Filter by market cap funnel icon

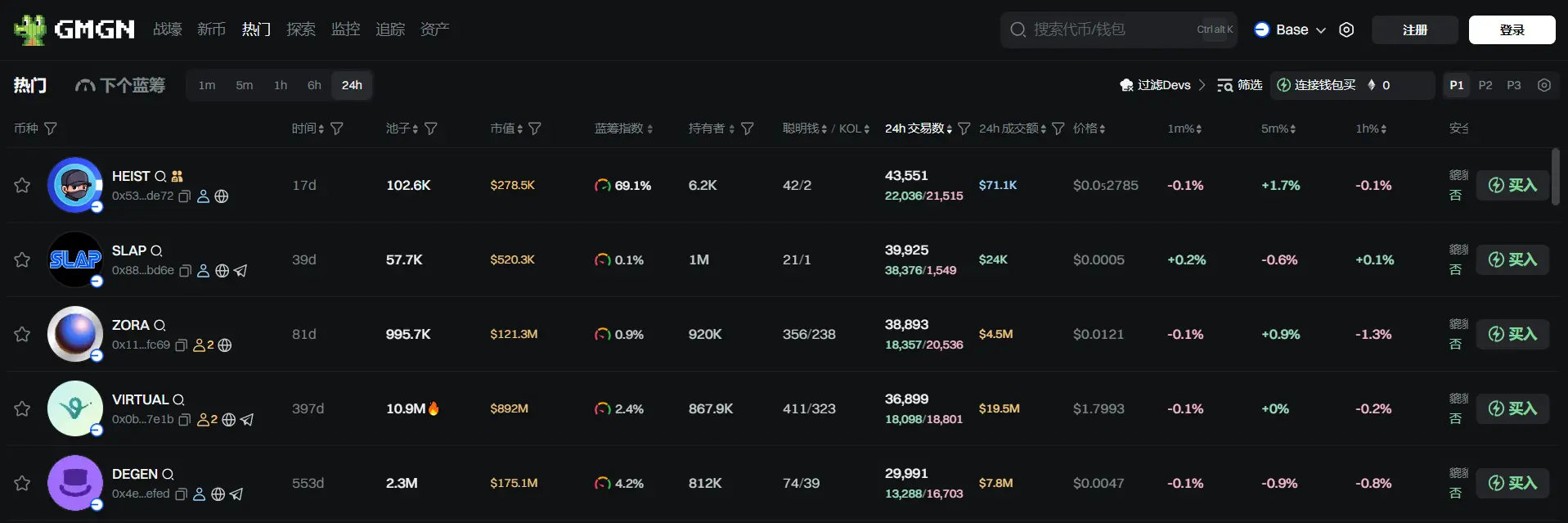[x=535, y=128]
